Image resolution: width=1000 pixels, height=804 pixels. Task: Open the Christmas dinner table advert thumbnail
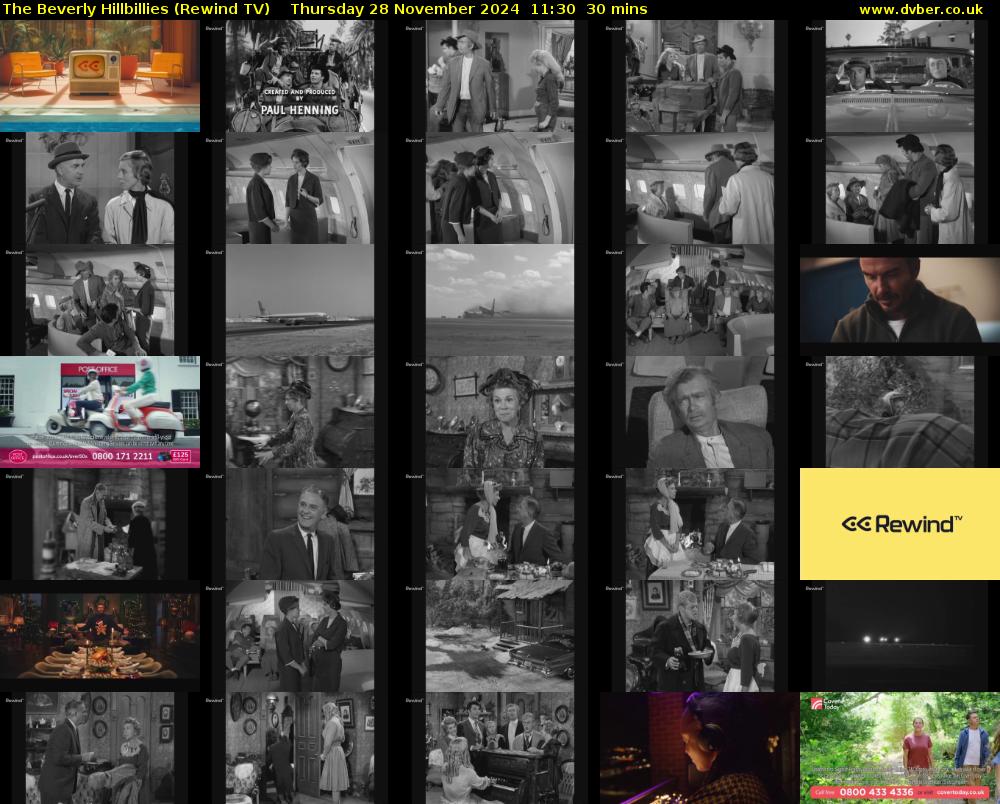point(99,636)
